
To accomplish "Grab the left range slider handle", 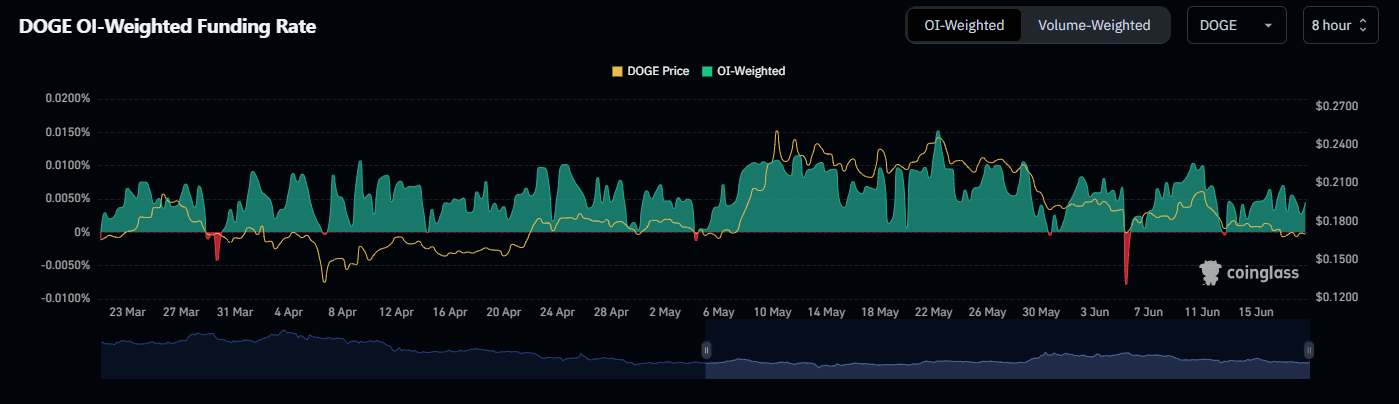I will (x=706, y=349).
